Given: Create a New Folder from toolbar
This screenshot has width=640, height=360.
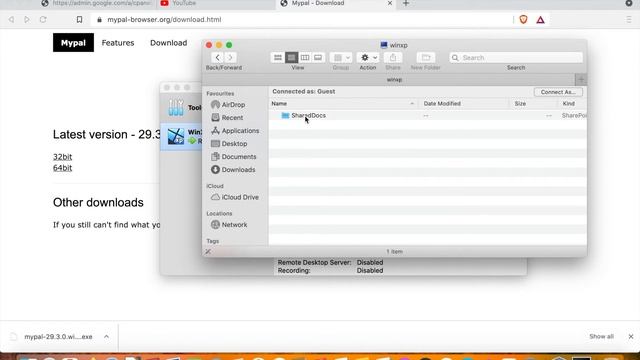Looking at the screenshot, I should pos(426,58).
